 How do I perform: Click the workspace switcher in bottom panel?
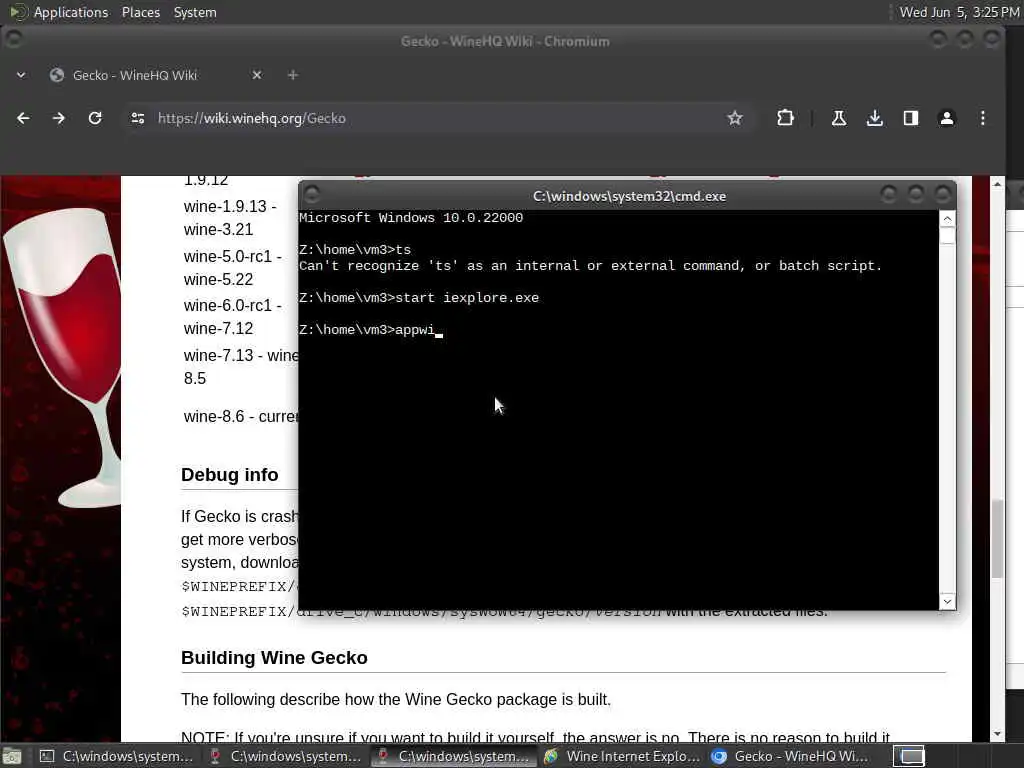(909, 756)
